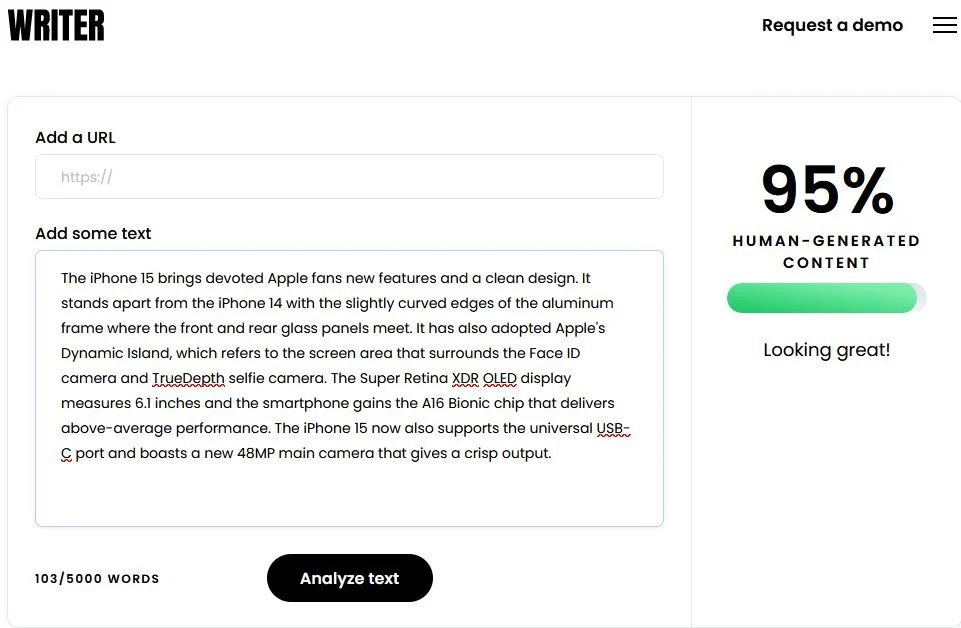Click the Looking great! message

click(x=826, y=350)
